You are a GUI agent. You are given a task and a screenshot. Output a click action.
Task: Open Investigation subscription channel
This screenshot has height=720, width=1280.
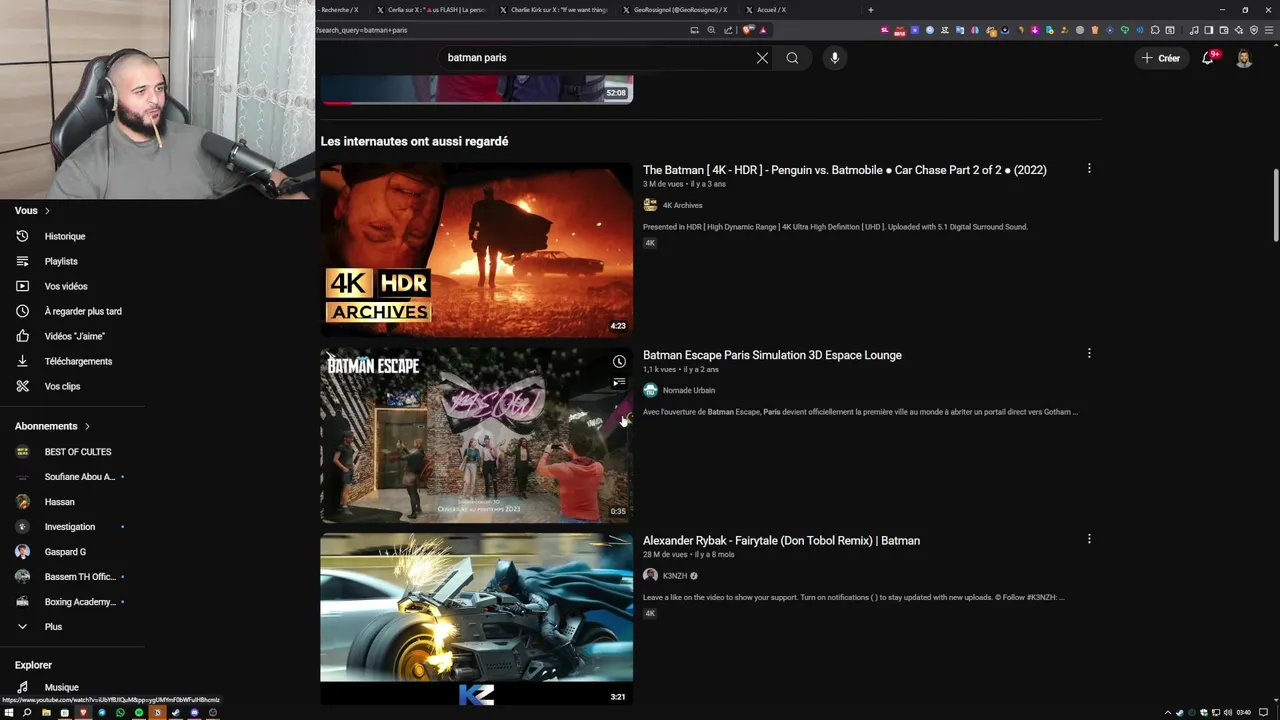click(x=69, y=527)
